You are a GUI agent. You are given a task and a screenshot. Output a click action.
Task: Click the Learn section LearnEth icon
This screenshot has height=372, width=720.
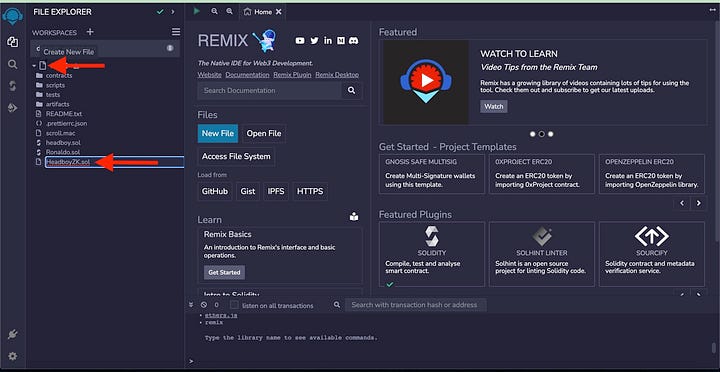point(354,217)
